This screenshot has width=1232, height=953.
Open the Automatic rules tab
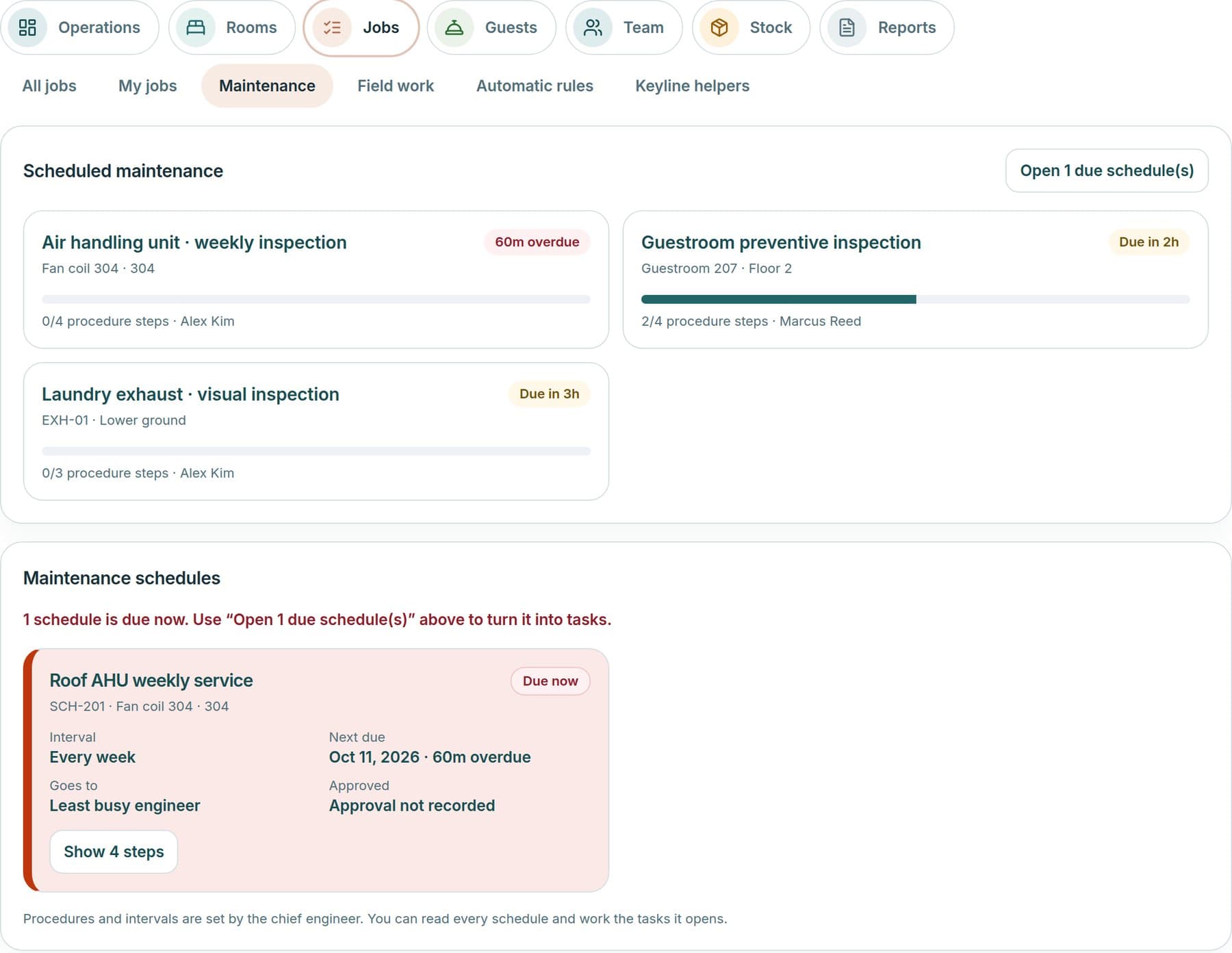(x=535, y=86)
